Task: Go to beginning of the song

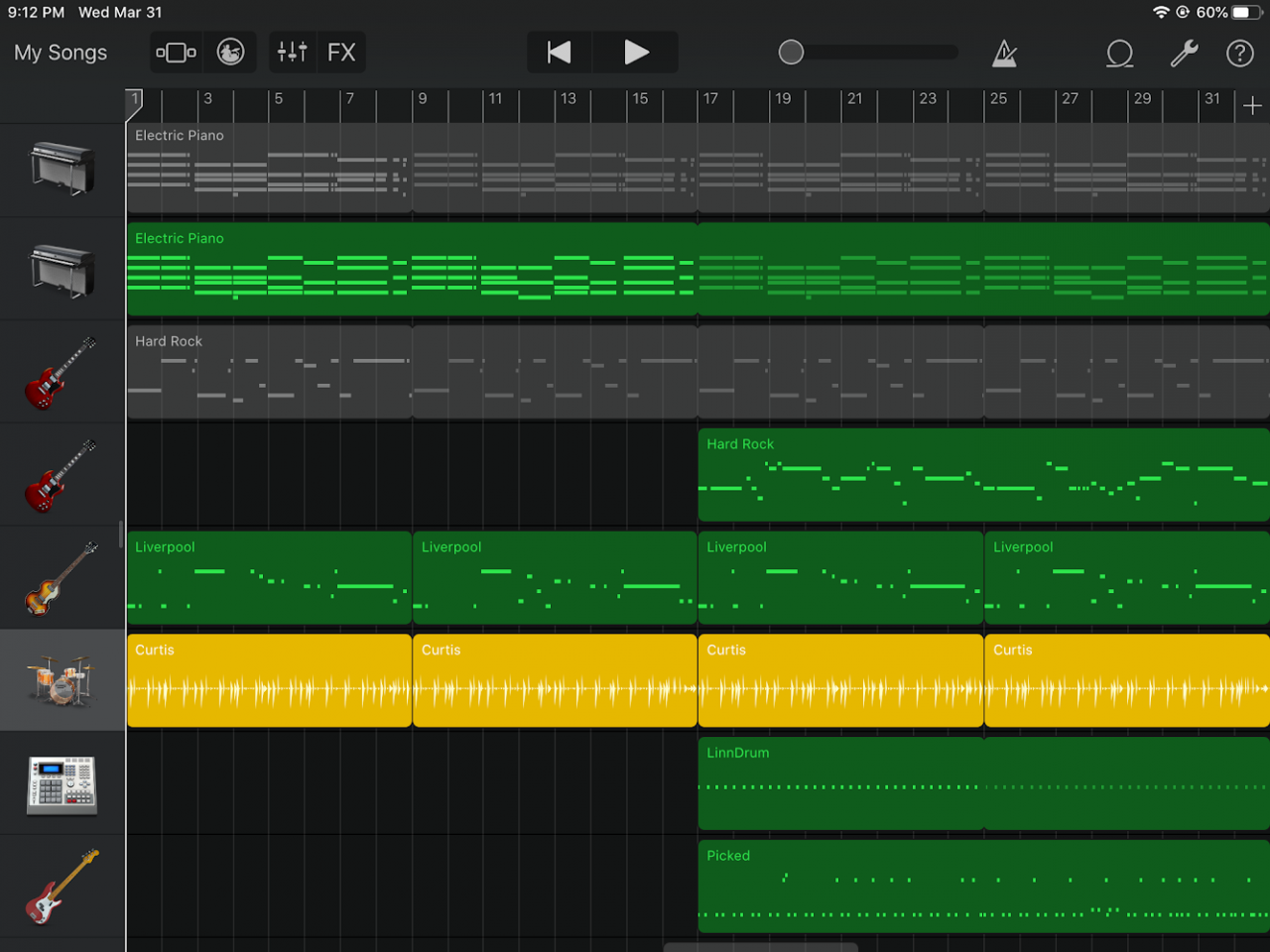Action: (560, 53)
